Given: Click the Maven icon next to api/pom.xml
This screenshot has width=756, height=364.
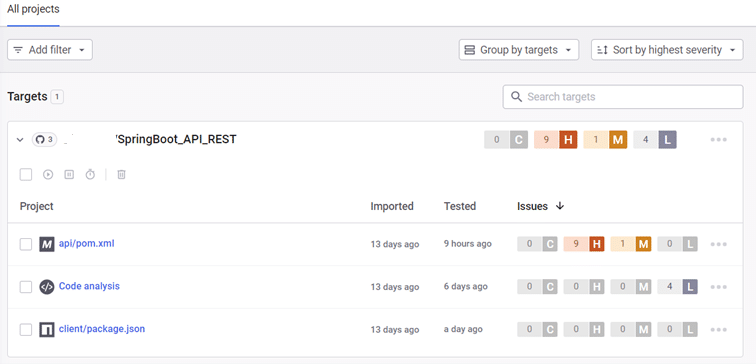Looking at the screenshot, I should 47,244.
